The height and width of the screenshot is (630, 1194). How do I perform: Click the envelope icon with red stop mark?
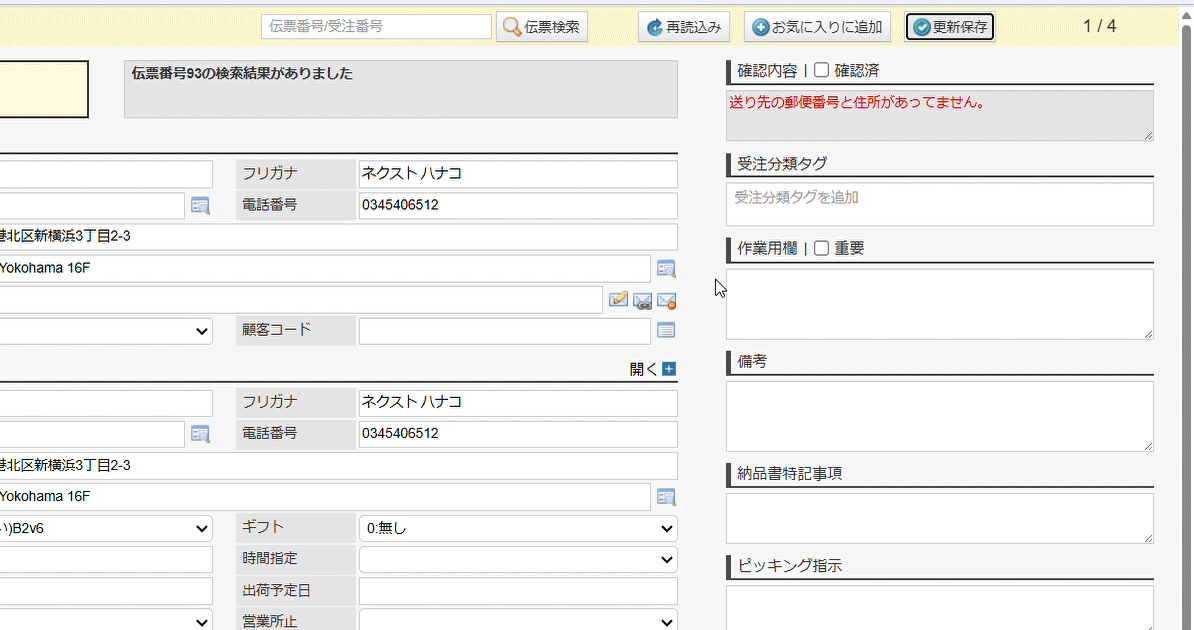tap(667, 300)
